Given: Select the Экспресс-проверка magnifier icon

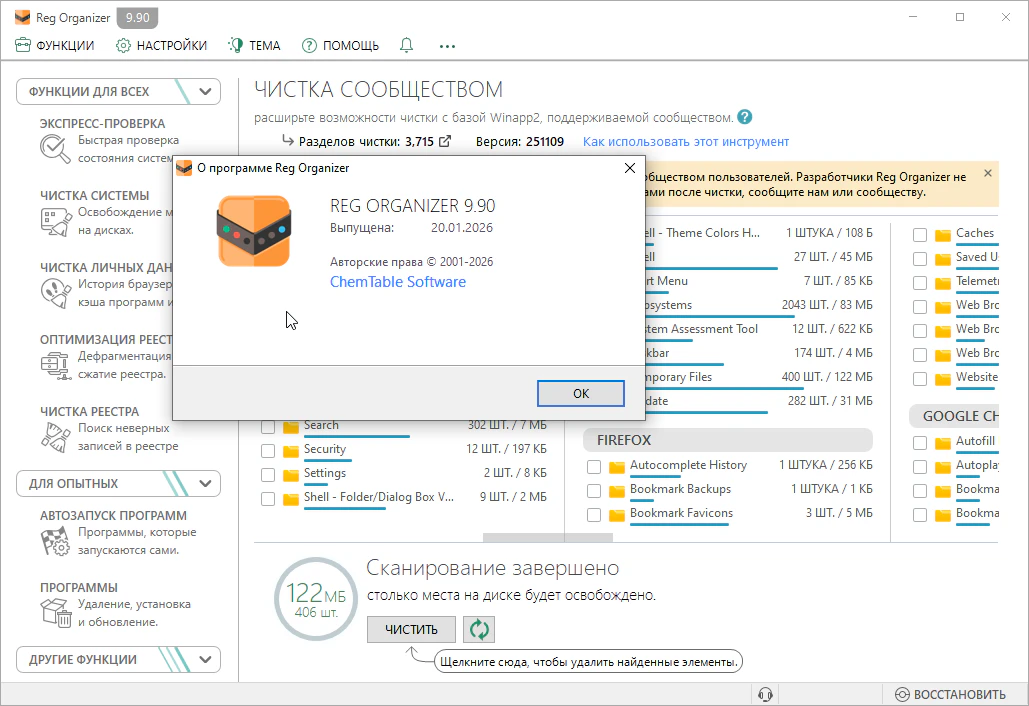Looking at the screenshot, I should pos(54,148).
